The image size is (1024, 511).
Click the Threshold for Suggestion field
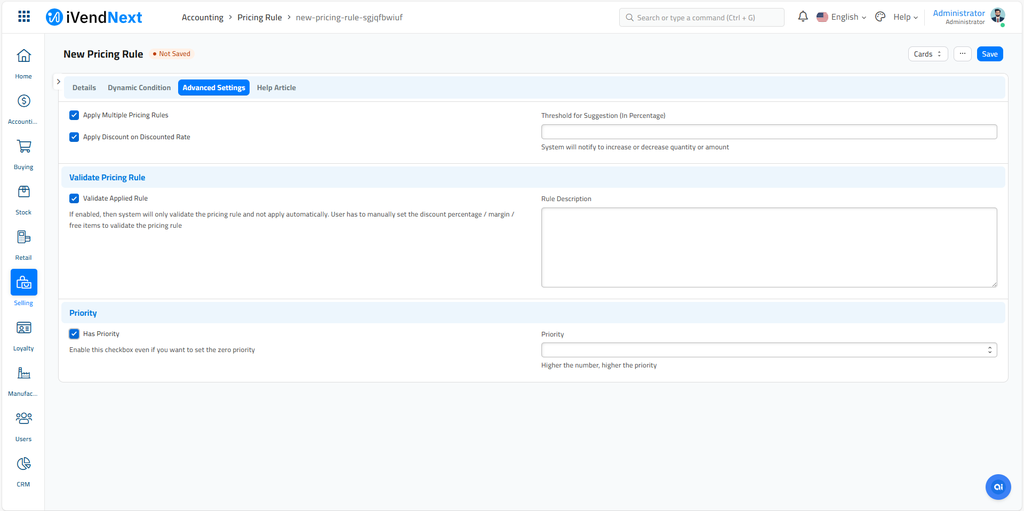click(768, 132)
